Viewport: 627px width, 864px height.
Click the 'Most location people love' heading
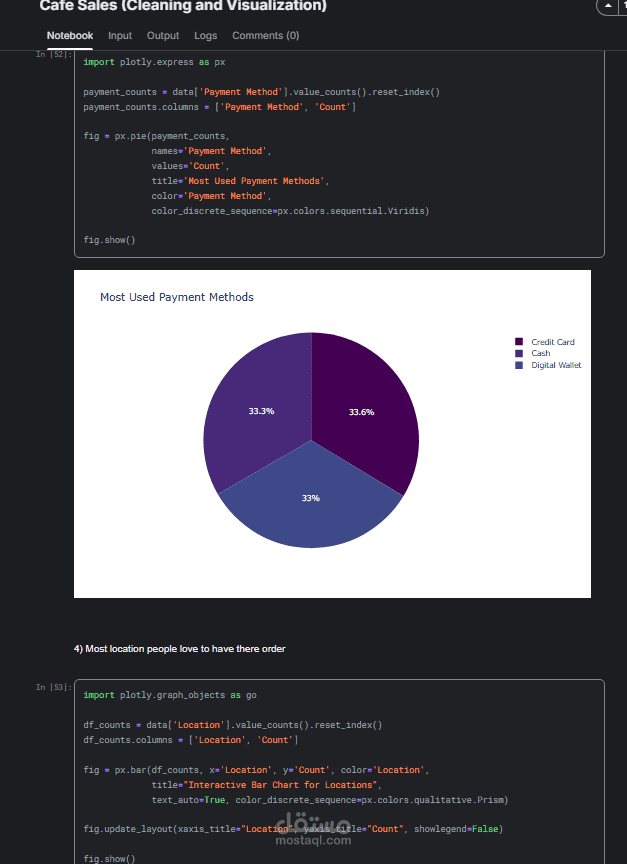pos(179,649)
